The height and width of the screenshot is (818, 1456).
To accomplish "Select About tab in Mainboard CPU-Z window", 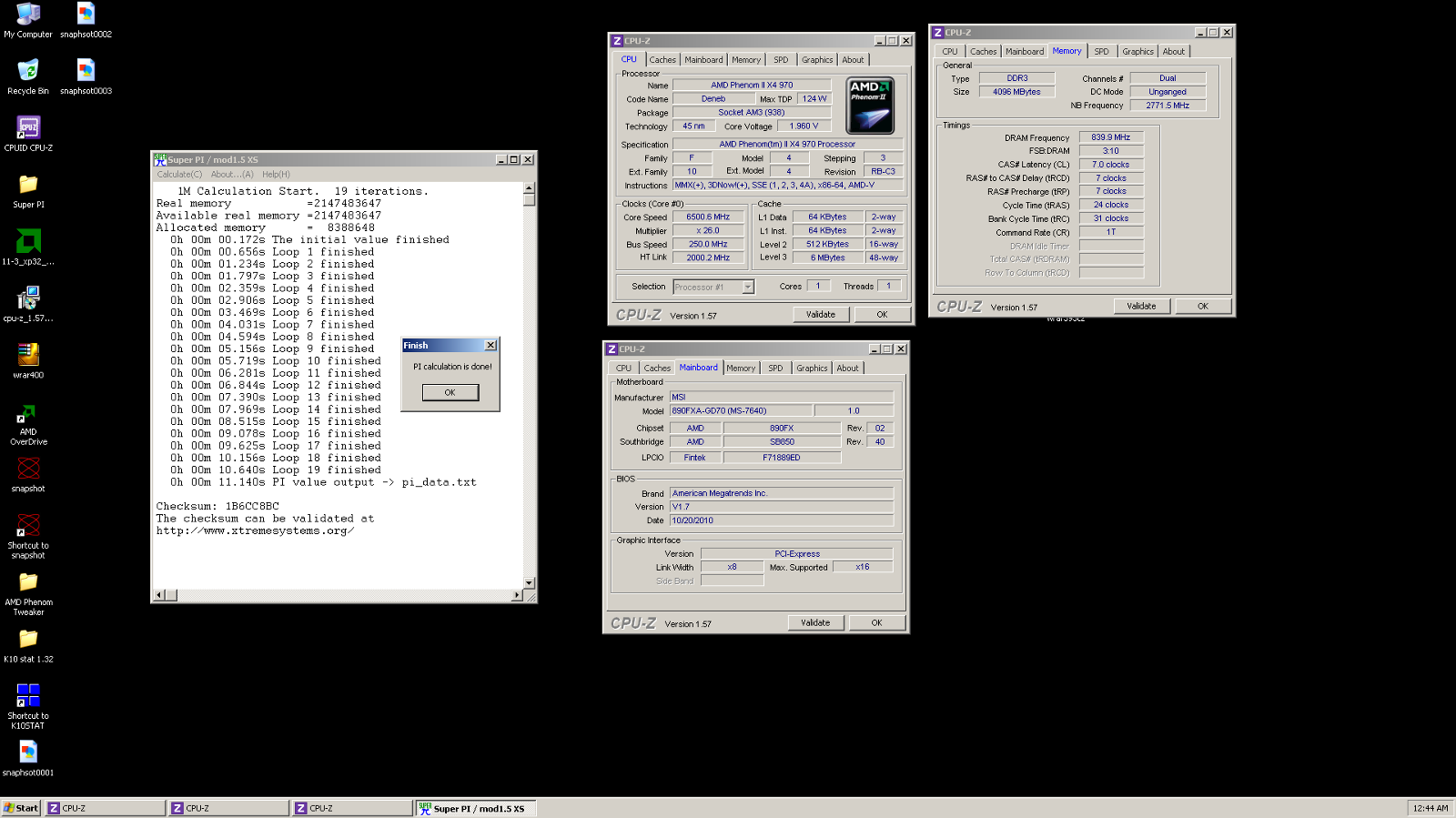I will click(x=847, y=369).
